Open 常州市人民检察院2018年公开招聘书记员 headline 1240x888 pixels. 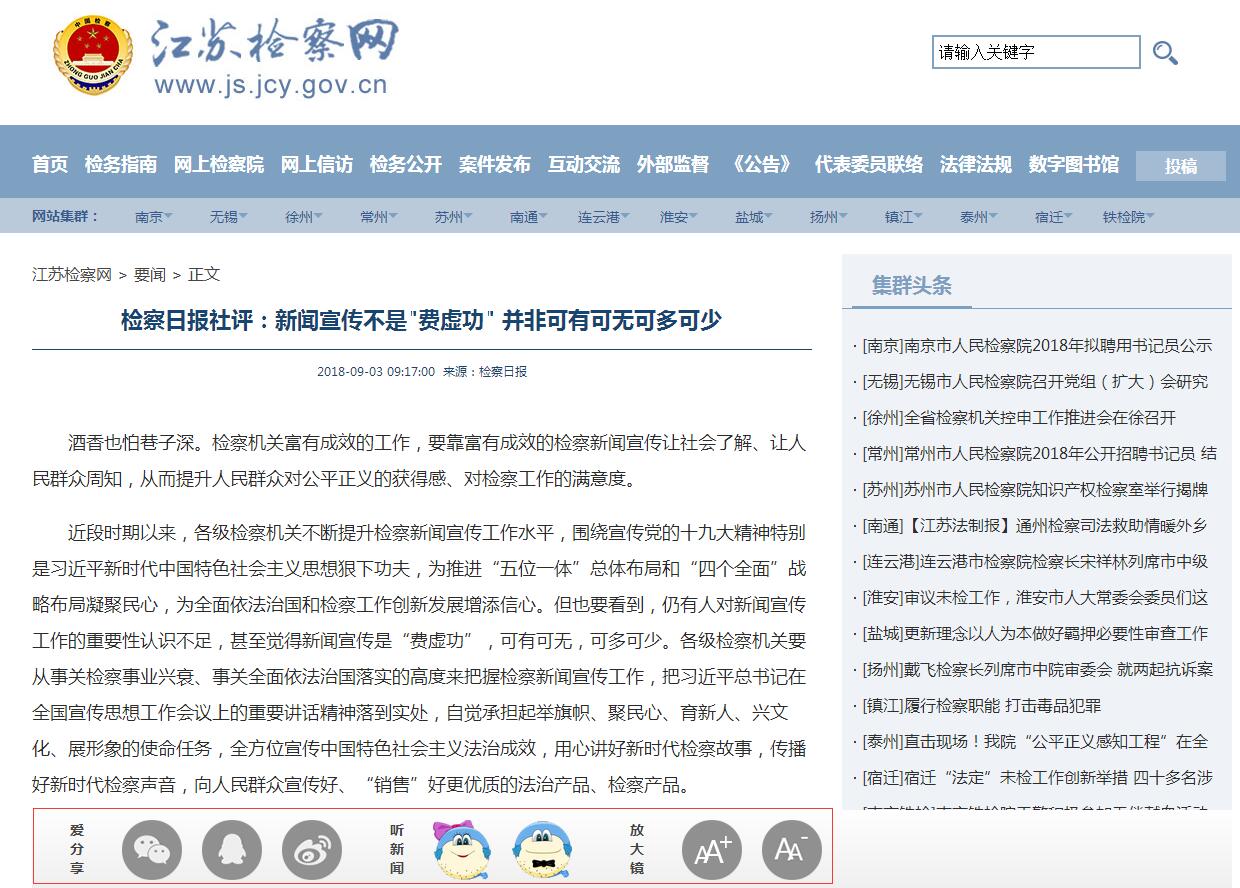tap(1039, 453)
